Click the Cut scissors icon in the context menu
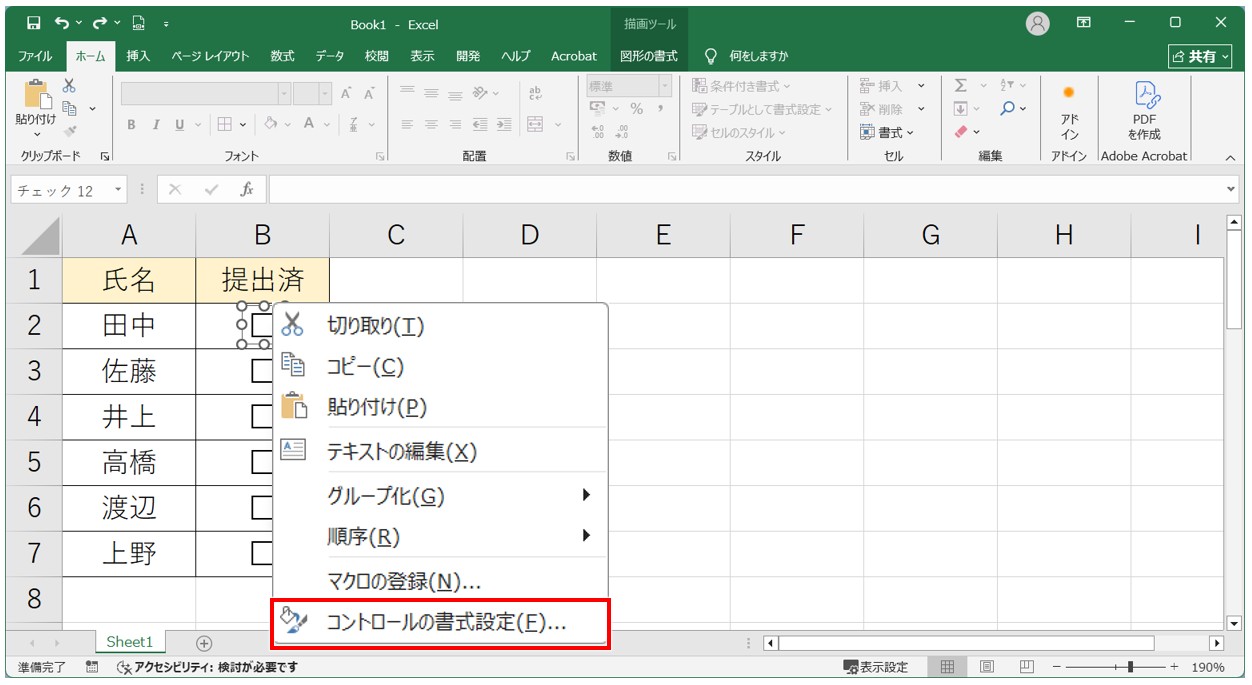1252x685 pixels. click(292, 325)
